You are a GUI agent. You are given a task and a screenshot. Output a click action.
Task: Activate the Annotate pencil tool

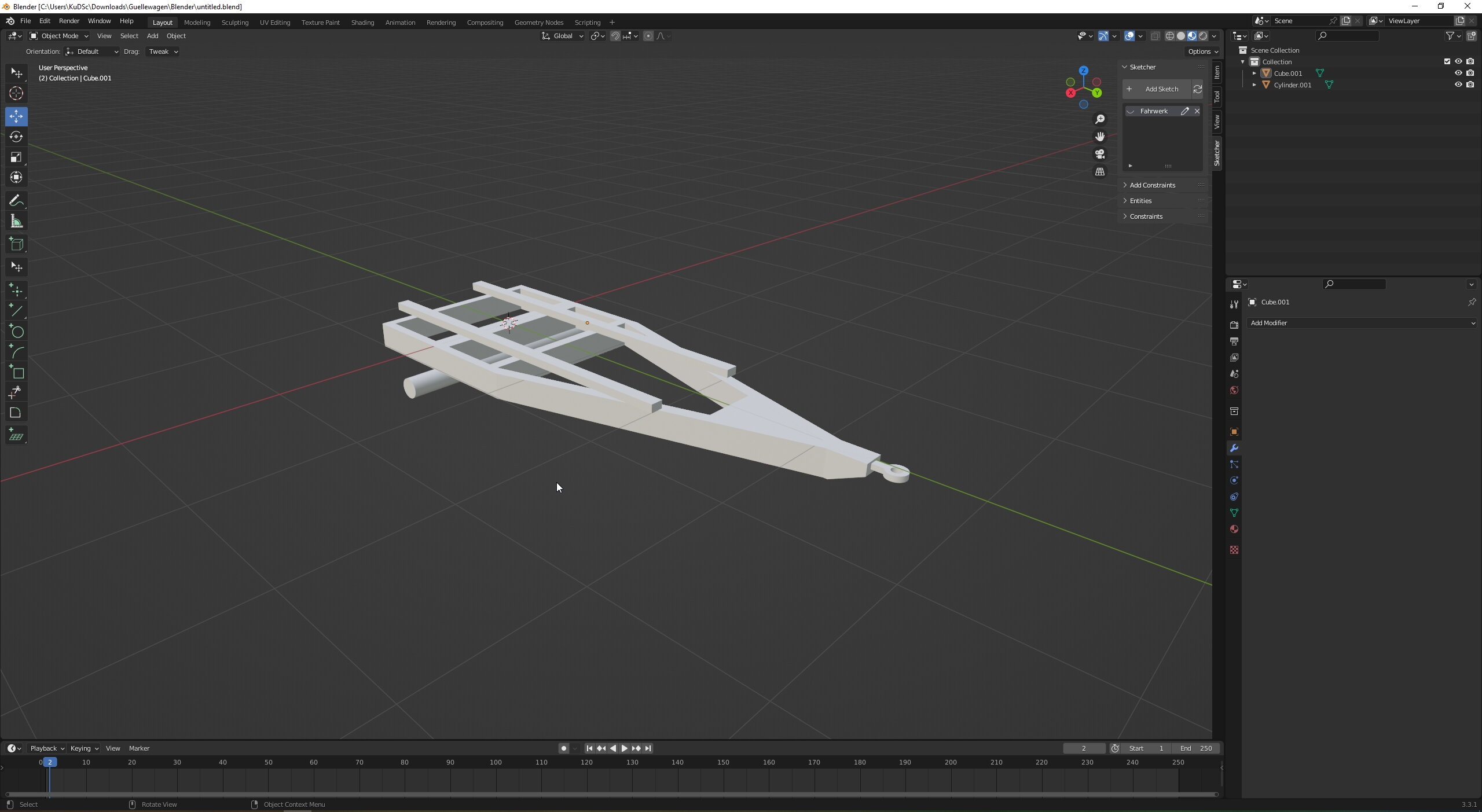[x=16, y=201]
